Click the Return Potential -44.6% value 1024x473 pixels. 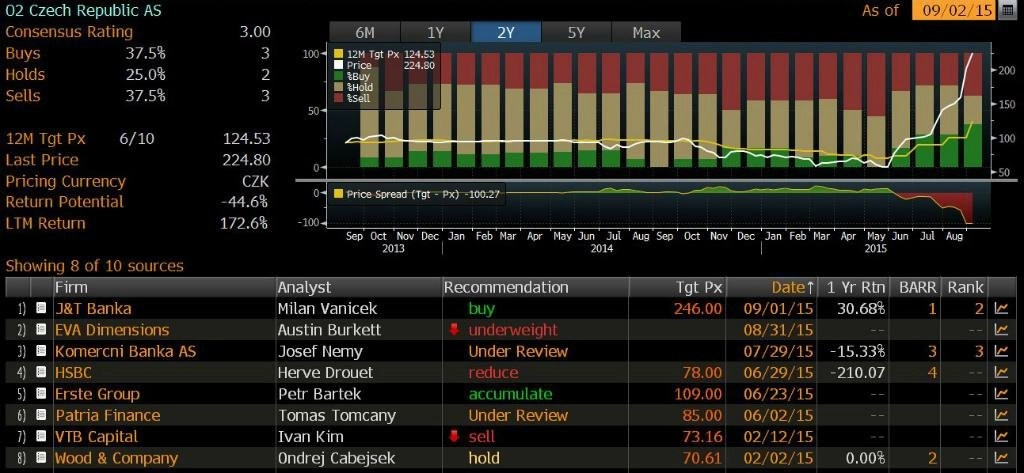click(x=244, y=202)
